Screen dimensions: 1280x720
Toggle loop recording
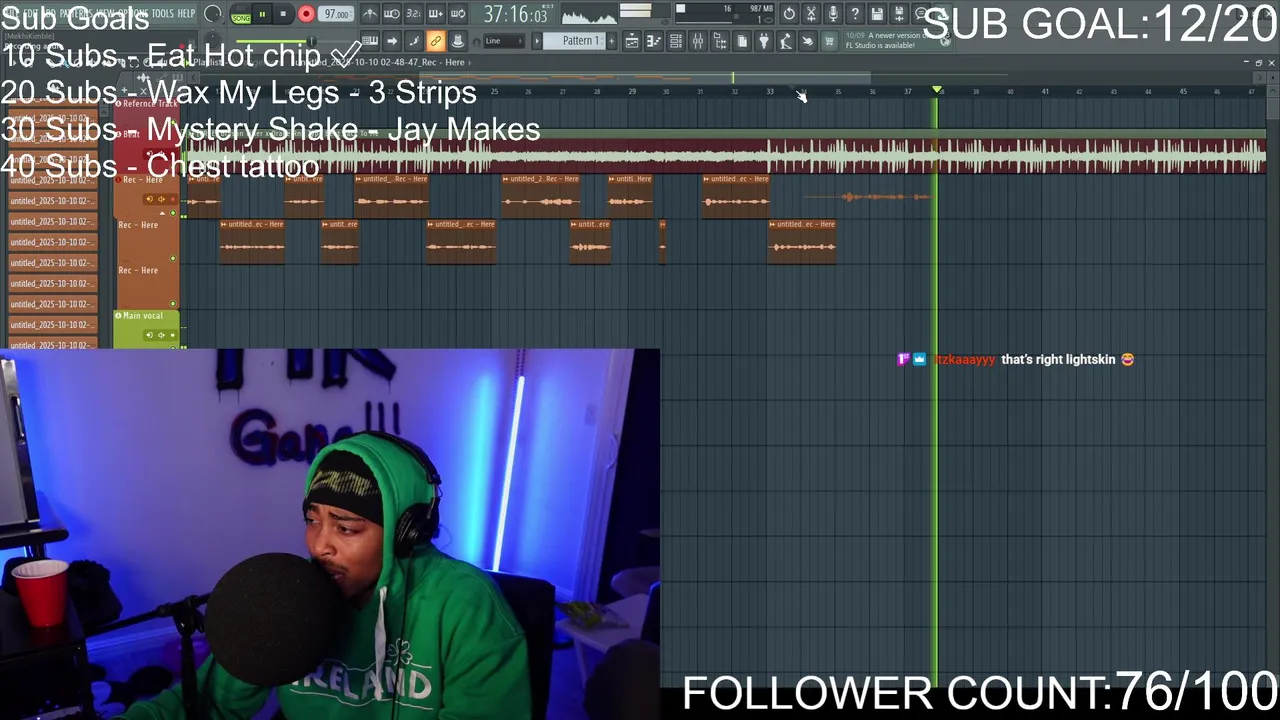(x=458, y=15)
